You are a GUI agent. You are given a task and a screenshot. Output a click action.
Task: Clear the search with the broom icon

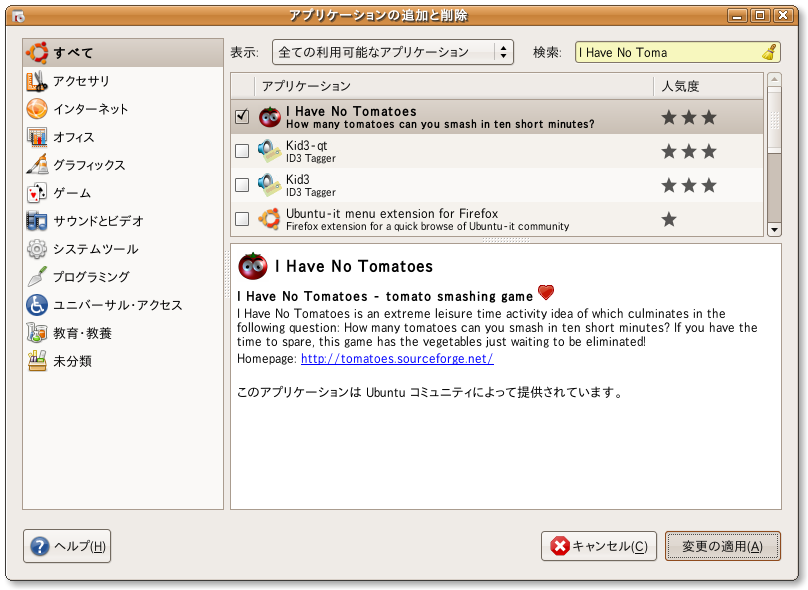(x=769, y=53)
